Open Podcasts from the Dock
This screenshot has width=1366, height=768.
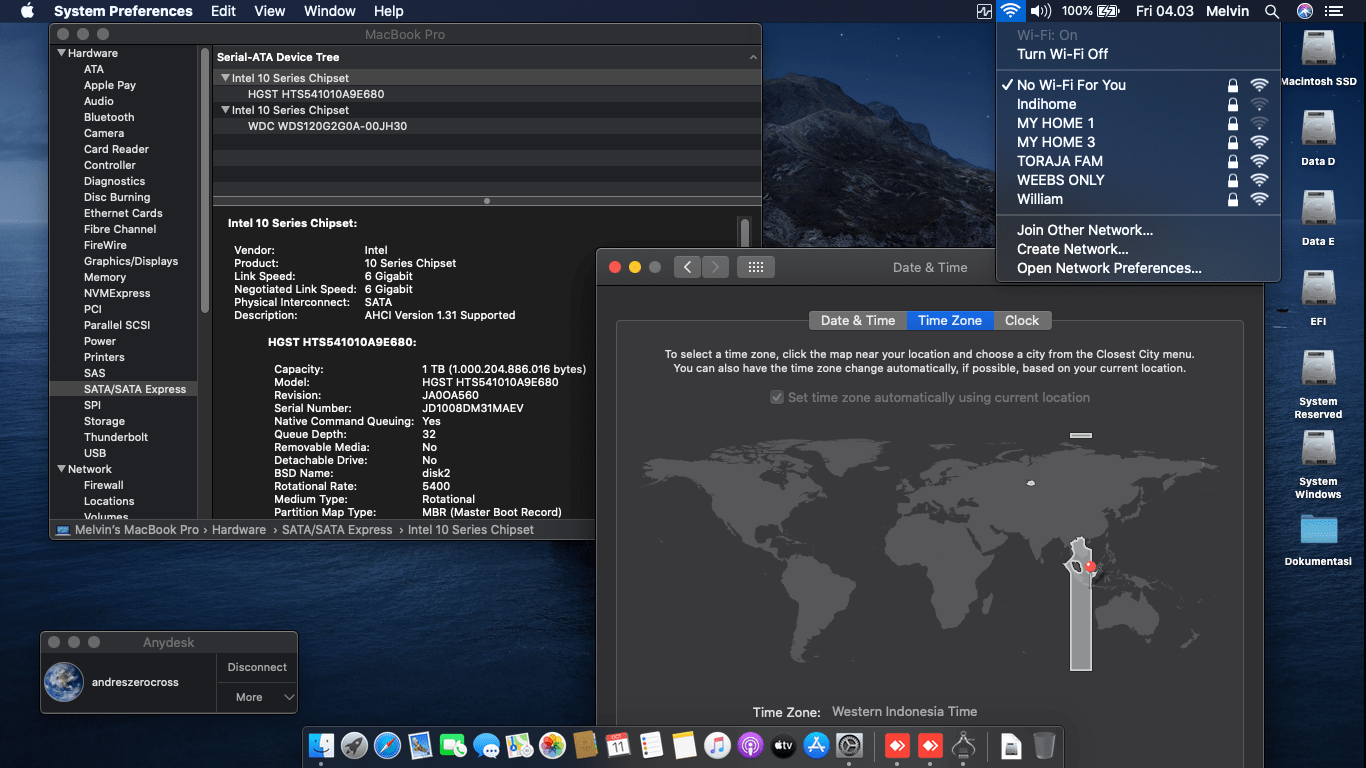750,745
